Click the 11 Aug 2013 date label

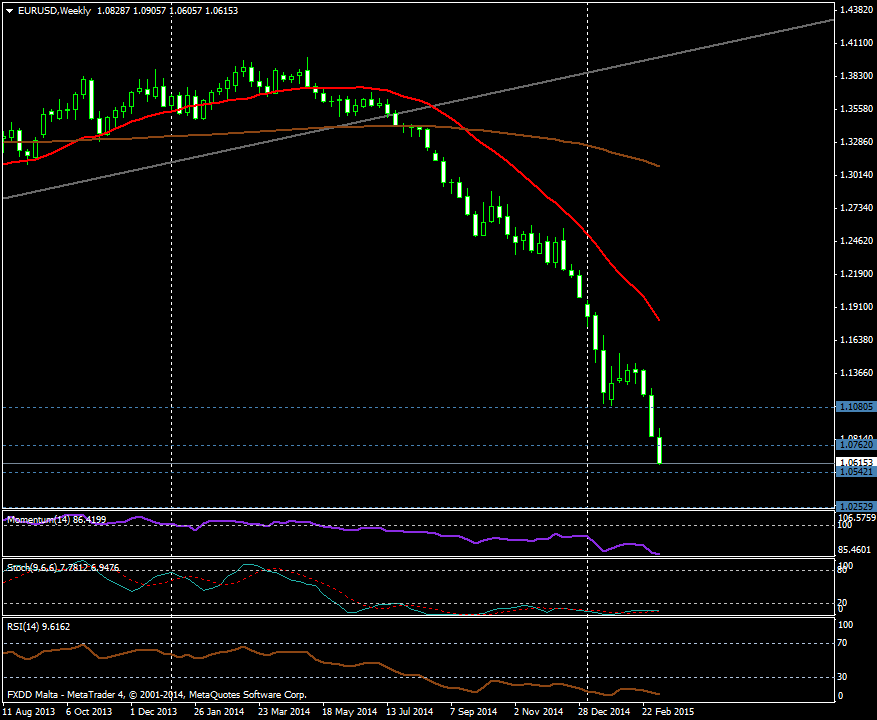(30, 712)
